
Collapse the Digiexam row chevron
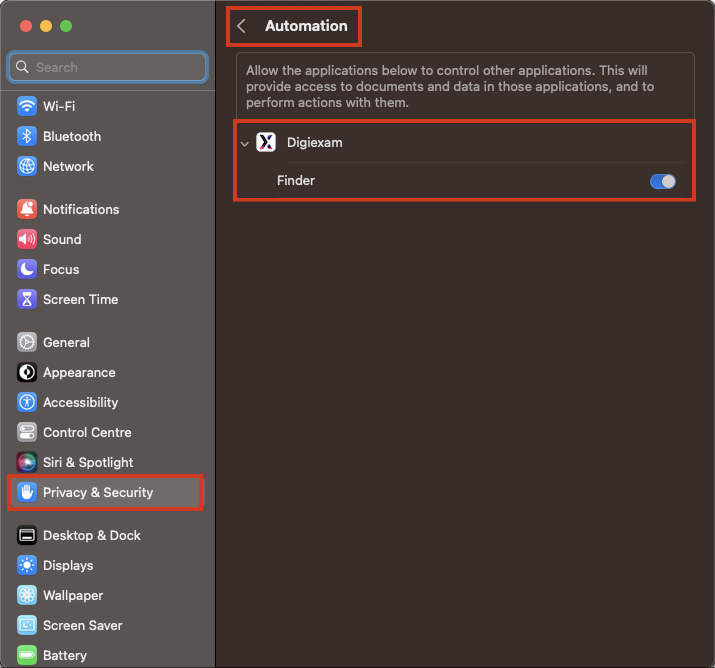pos(245,144)
